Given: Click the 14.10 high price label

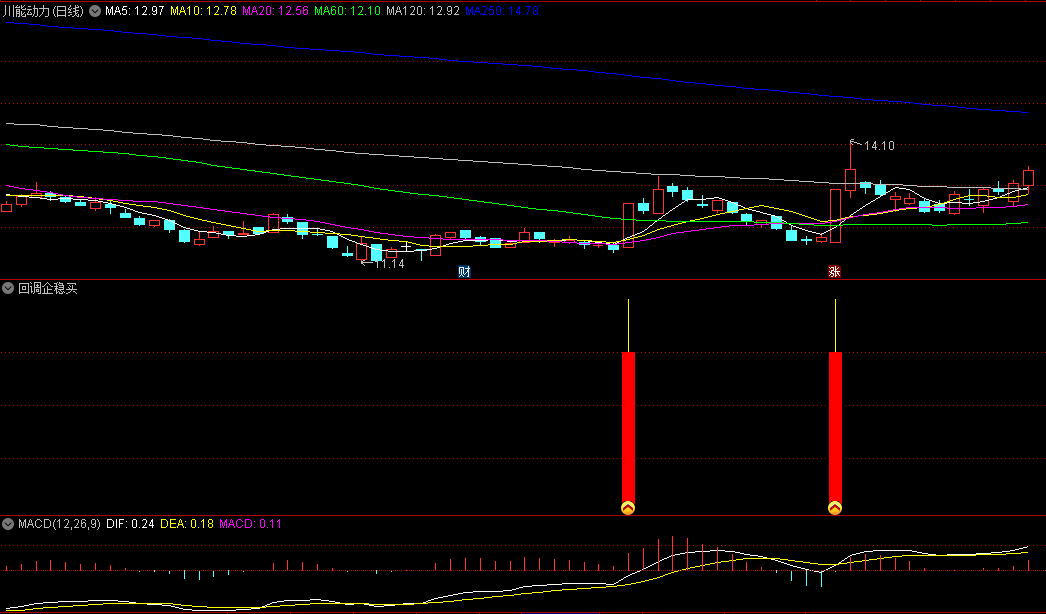Looking at the screenshot, I should 879,145.
